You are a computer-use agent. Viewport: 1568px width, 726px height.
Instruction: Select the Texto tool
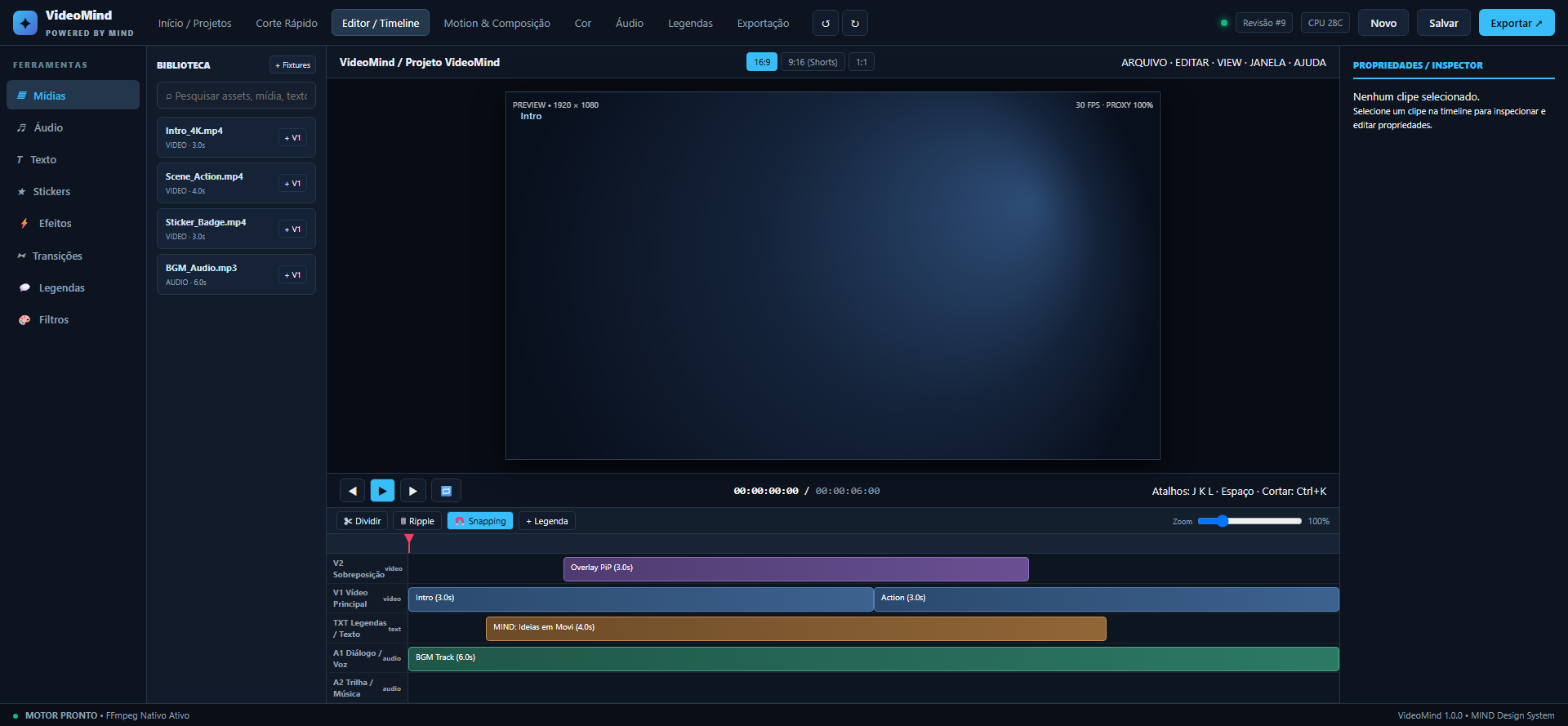73,159
